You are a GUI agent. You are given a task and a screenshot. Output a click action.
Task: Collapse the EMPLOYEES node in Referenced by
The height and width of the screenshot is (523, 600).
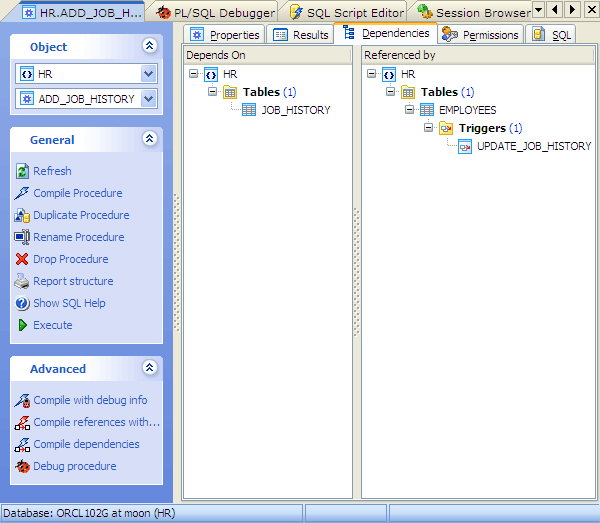pyautogui.click(x=410, y=110)
